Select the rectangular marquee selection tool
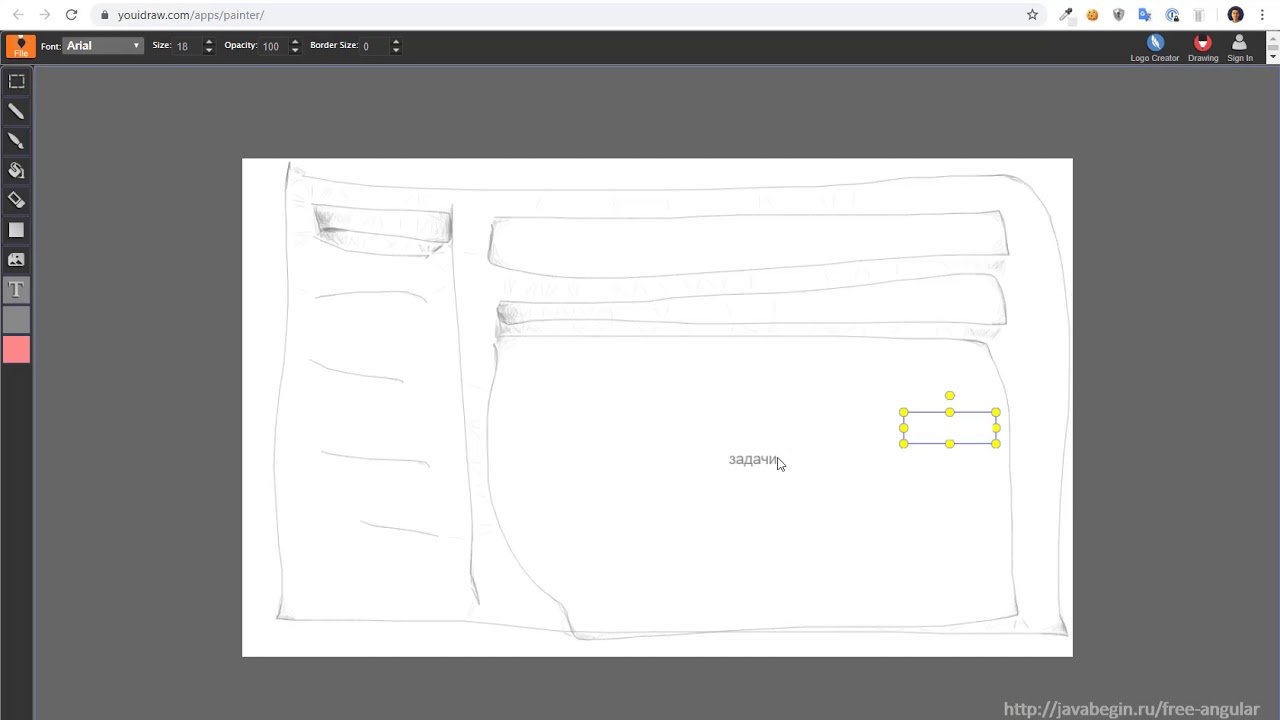The height and width of the screenshot is (720, 1280). 16,81
